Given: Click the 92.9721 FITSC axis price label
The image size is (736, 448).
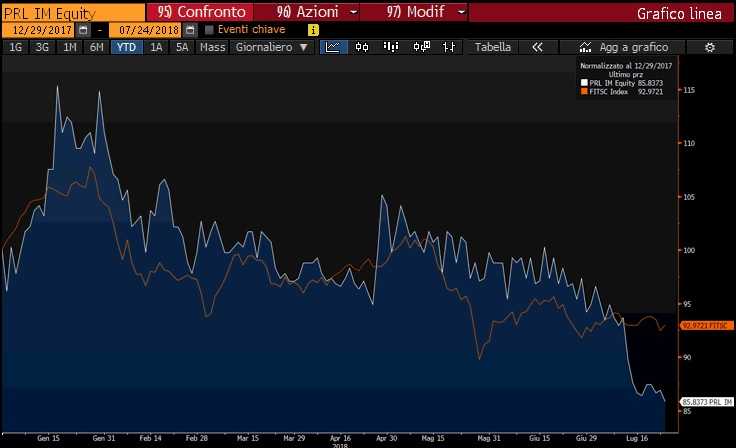Looking at the screenshot, I should click(x=707, y=325).
